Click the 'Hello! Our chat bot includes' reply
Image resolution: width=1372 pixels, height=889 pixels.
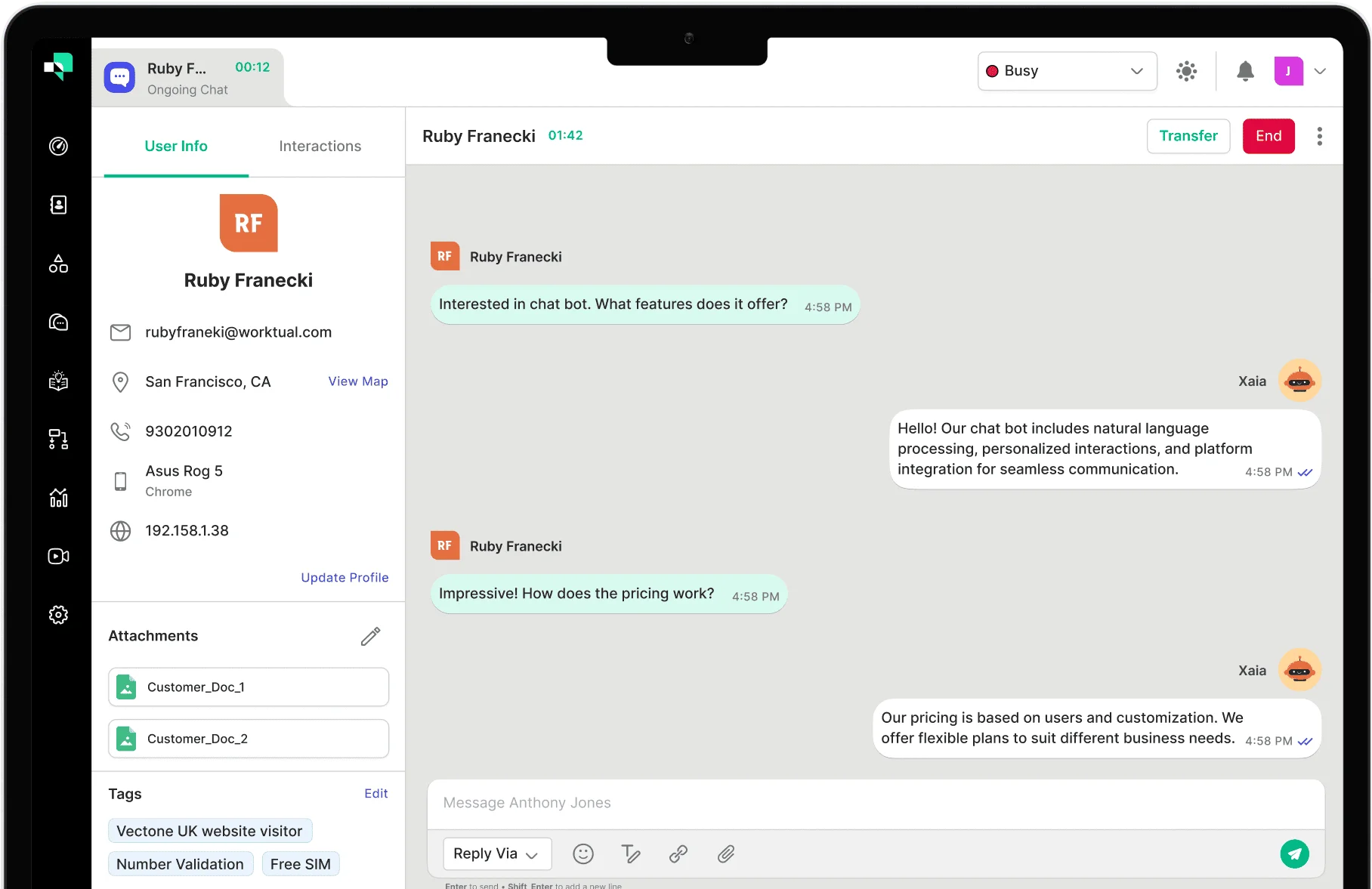tap(1105, 449)
